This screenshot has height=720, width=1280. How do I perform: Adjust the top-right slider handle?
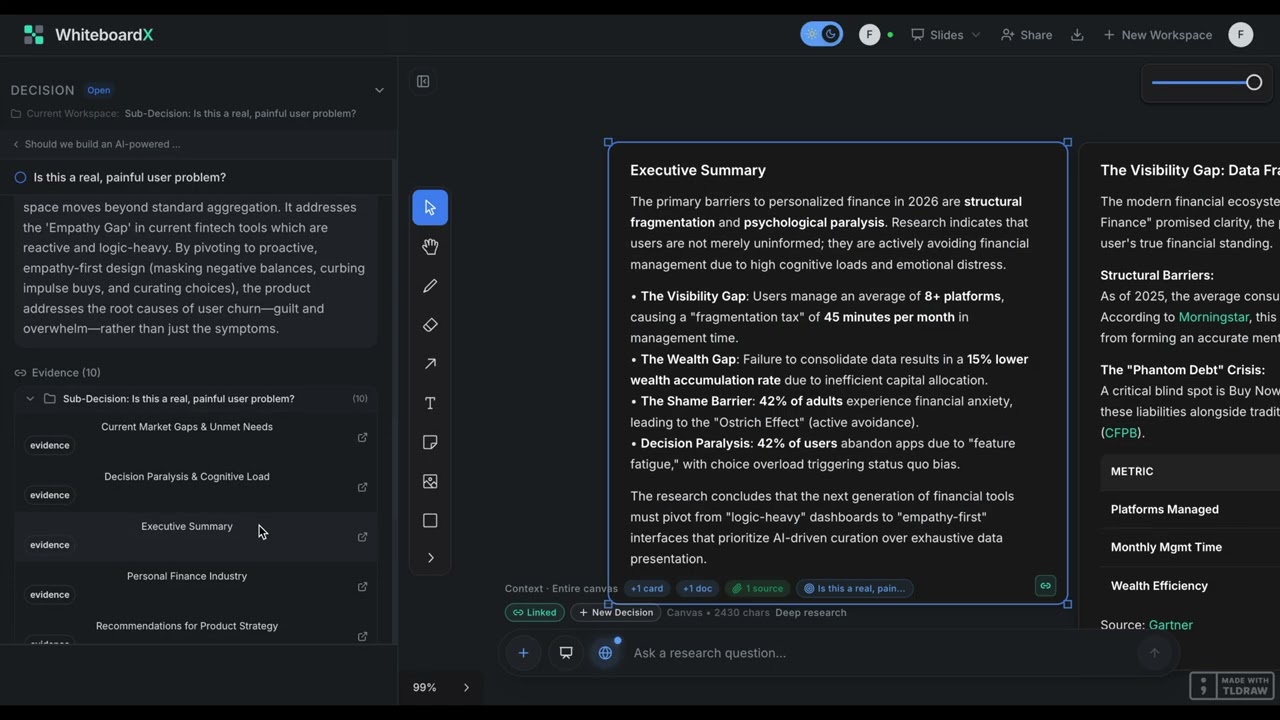[x=1254, y=83]
